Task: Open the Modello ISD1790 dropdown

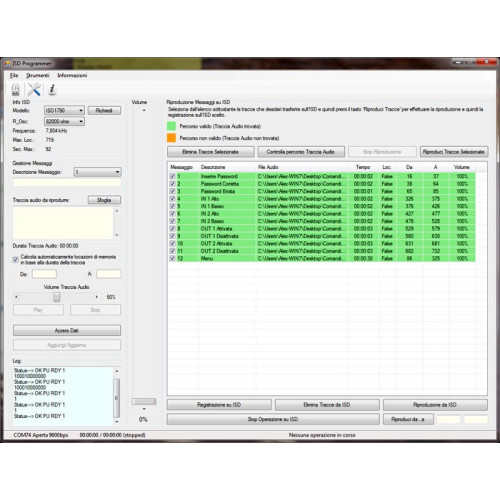Action: click(x=64, y=110)
